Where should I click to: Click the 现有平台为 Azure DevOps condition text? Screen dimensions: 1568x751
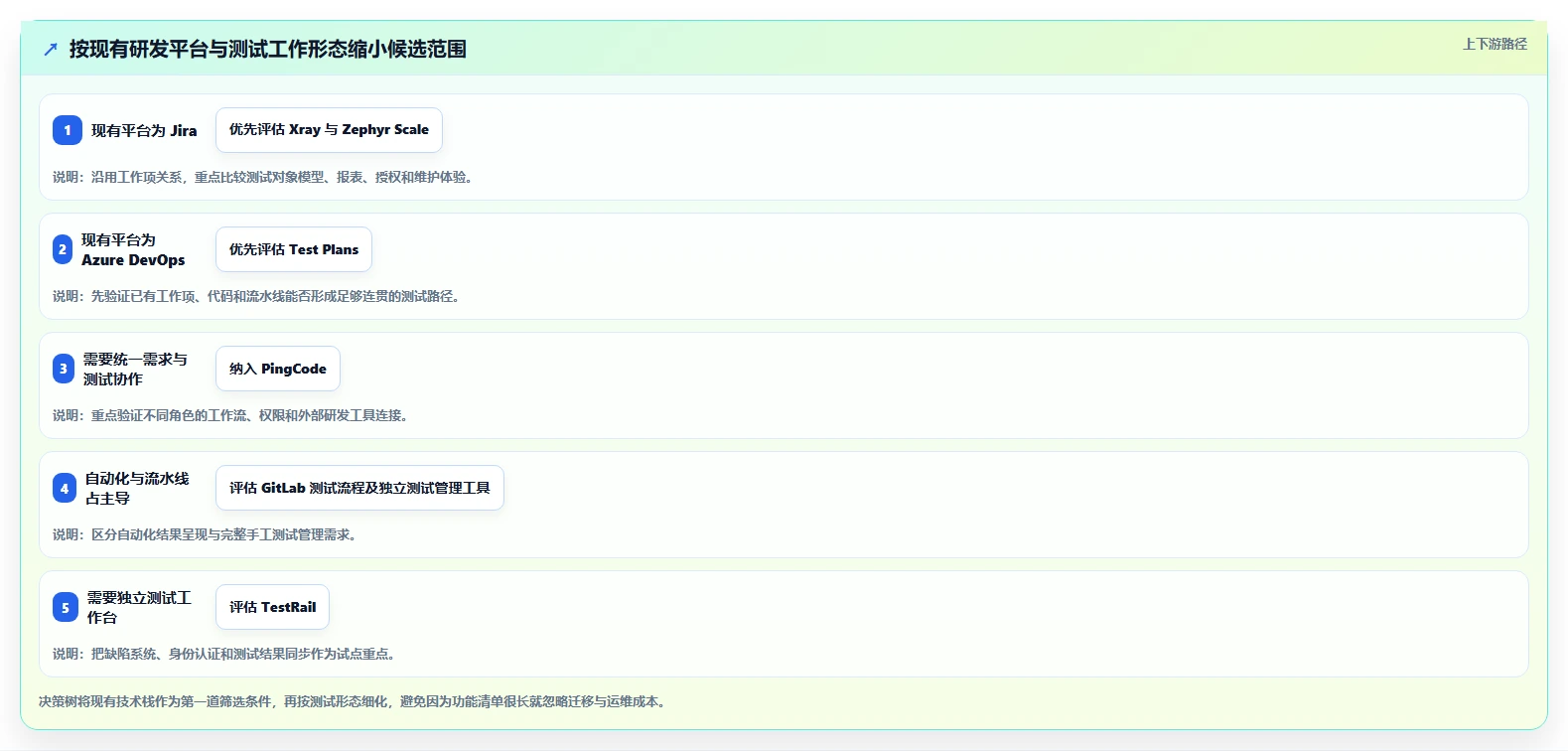pos(133,249)
